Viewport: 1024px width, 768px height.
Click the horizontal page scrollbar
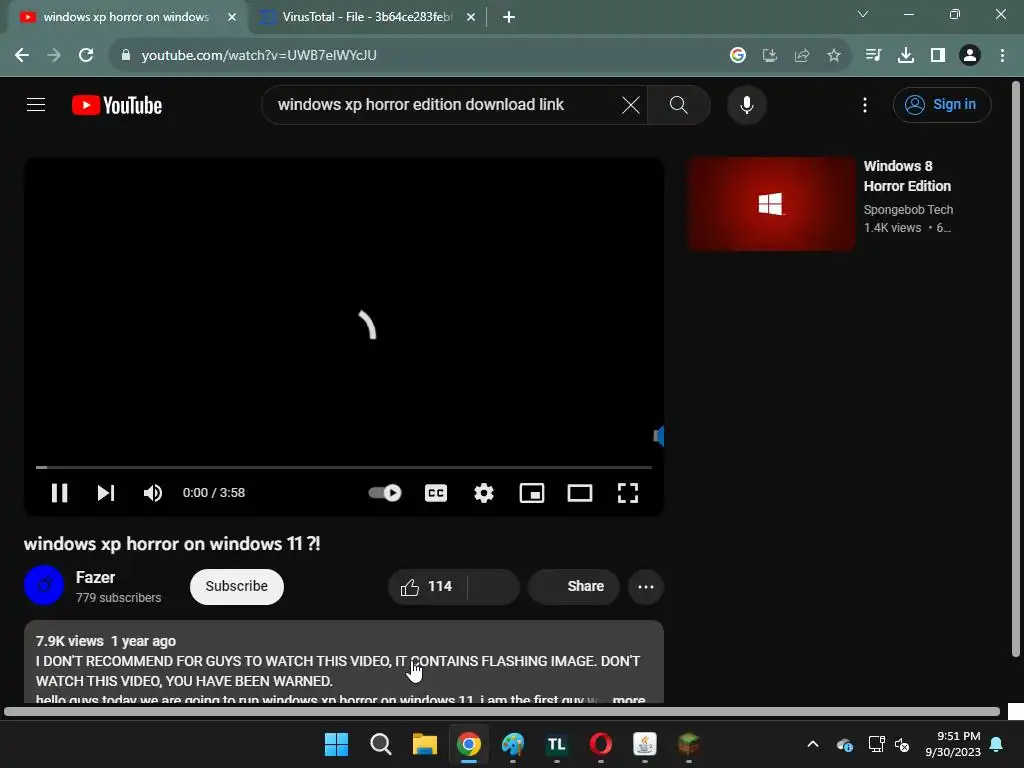502,711
